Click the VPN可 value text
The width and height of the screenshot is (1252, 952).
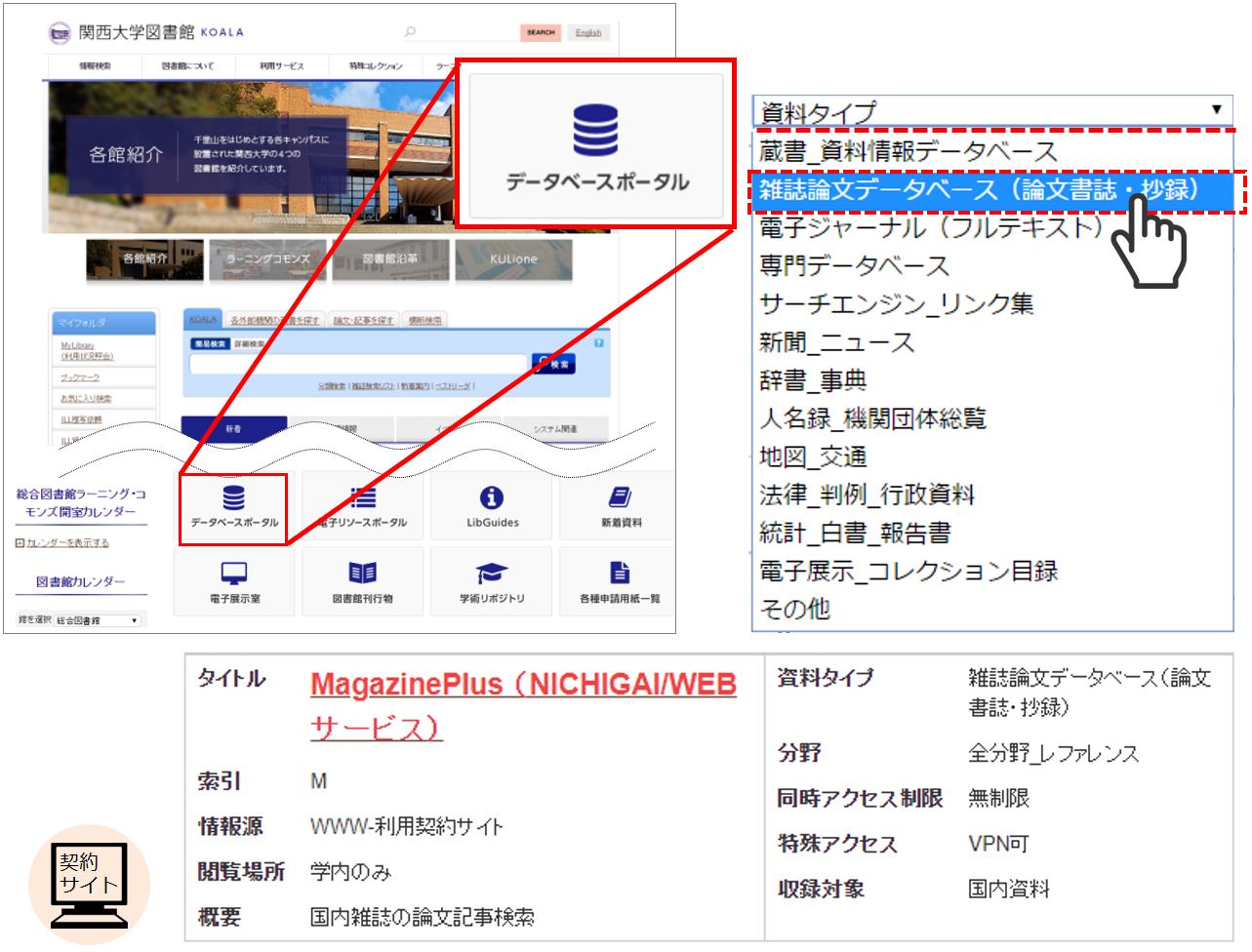pos(998,844)
